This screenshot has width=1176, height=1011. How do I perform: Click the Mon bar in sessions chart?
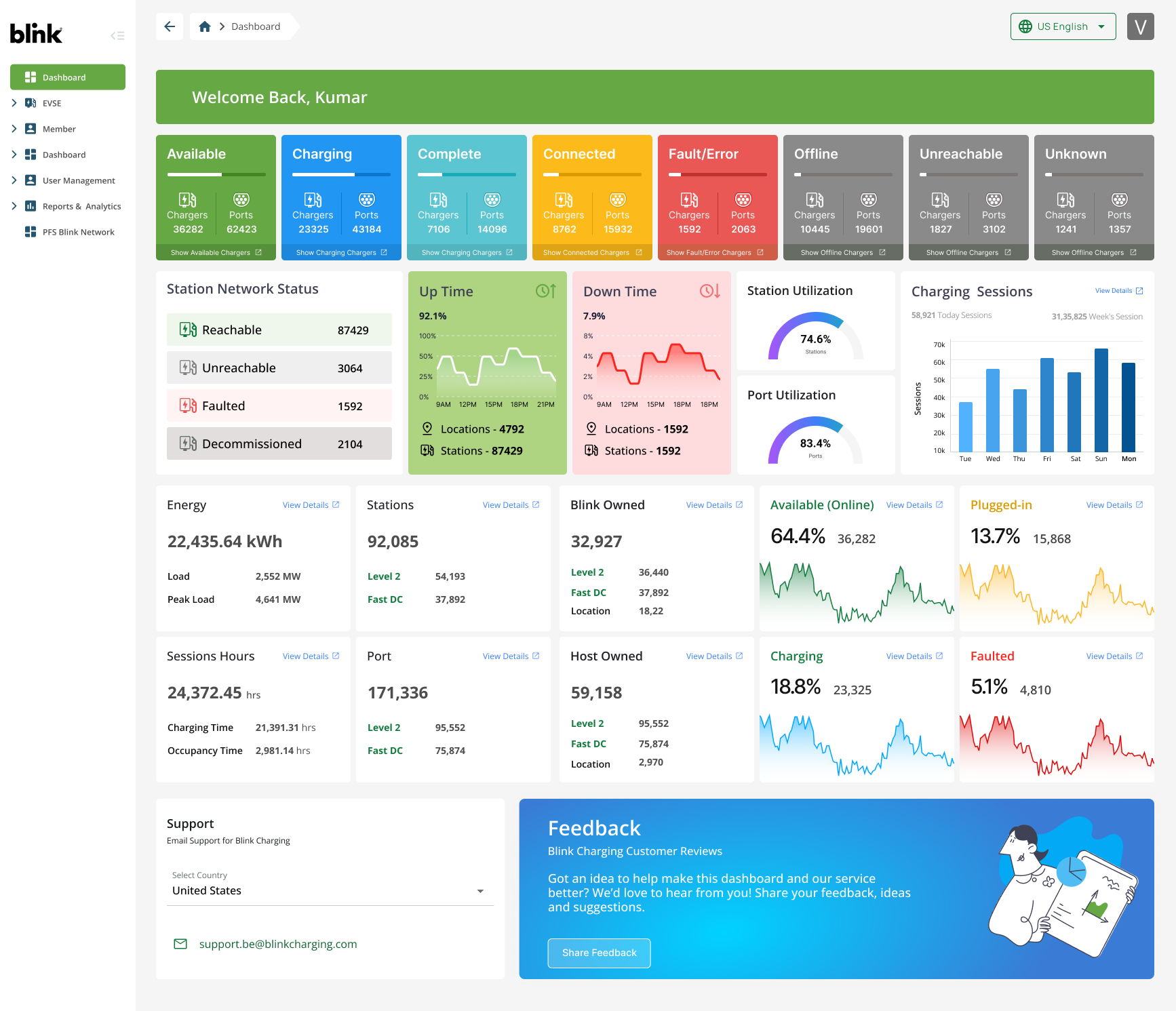[x=1128, y=407]
